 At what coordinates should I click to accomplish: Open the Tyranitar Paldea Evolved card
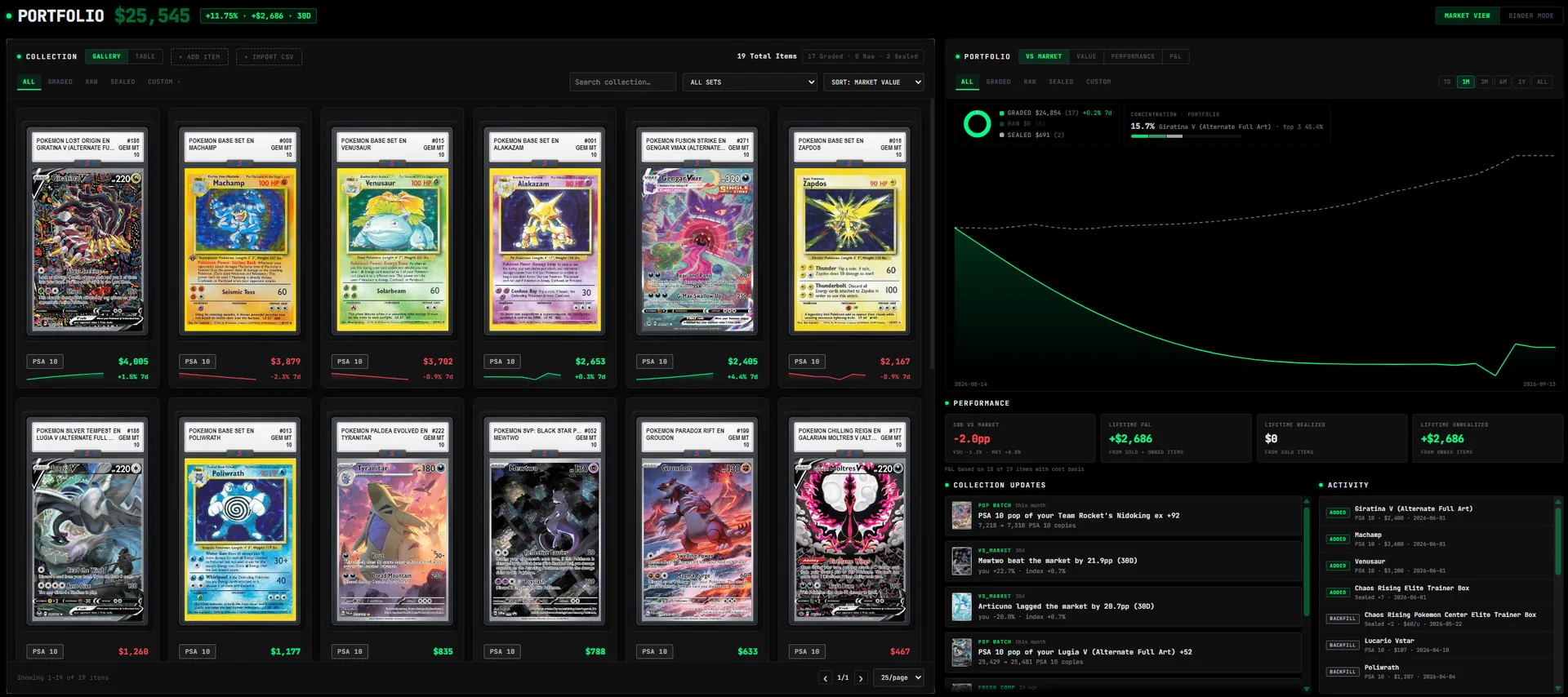tap(392, 531)
